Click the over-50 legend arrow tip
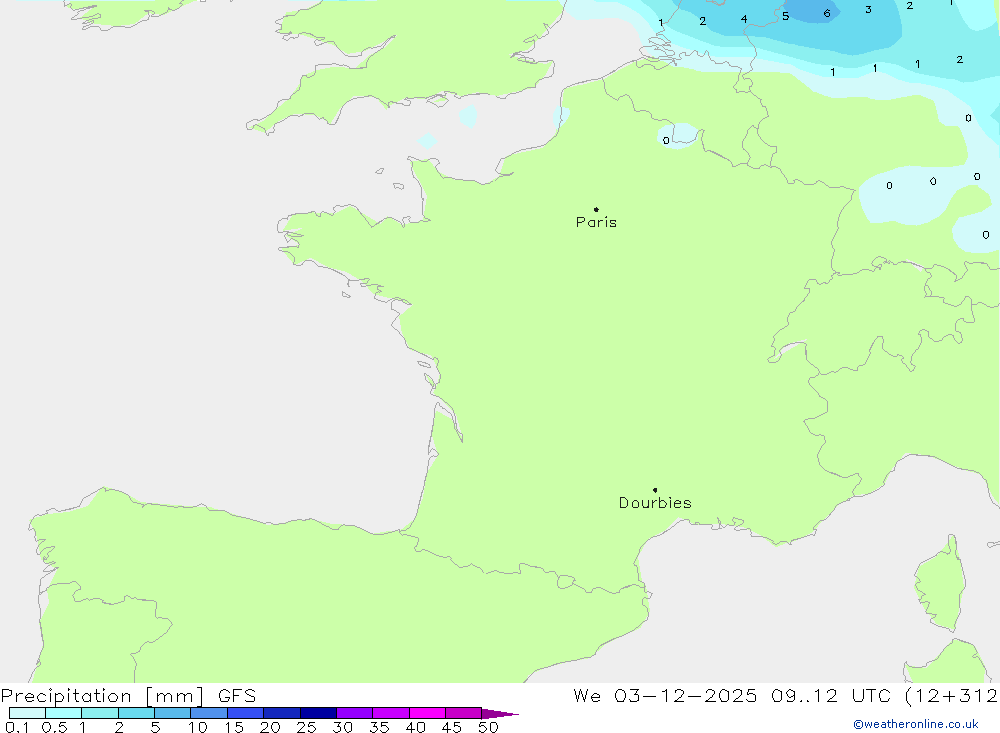This screenshot has width=1000, height=733. click(501, 713)
